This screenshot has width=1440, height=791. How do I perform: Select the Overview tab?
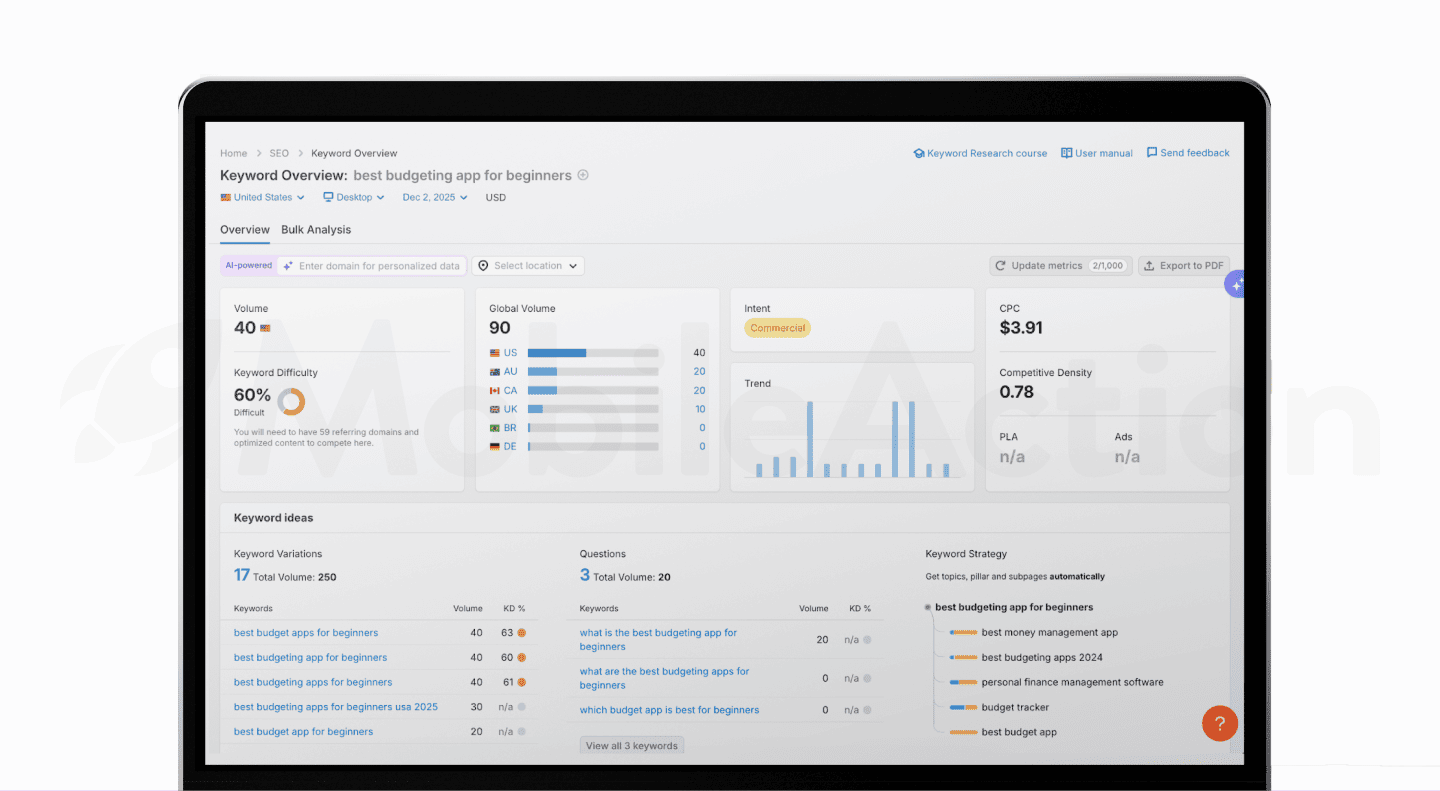point(245,230)
